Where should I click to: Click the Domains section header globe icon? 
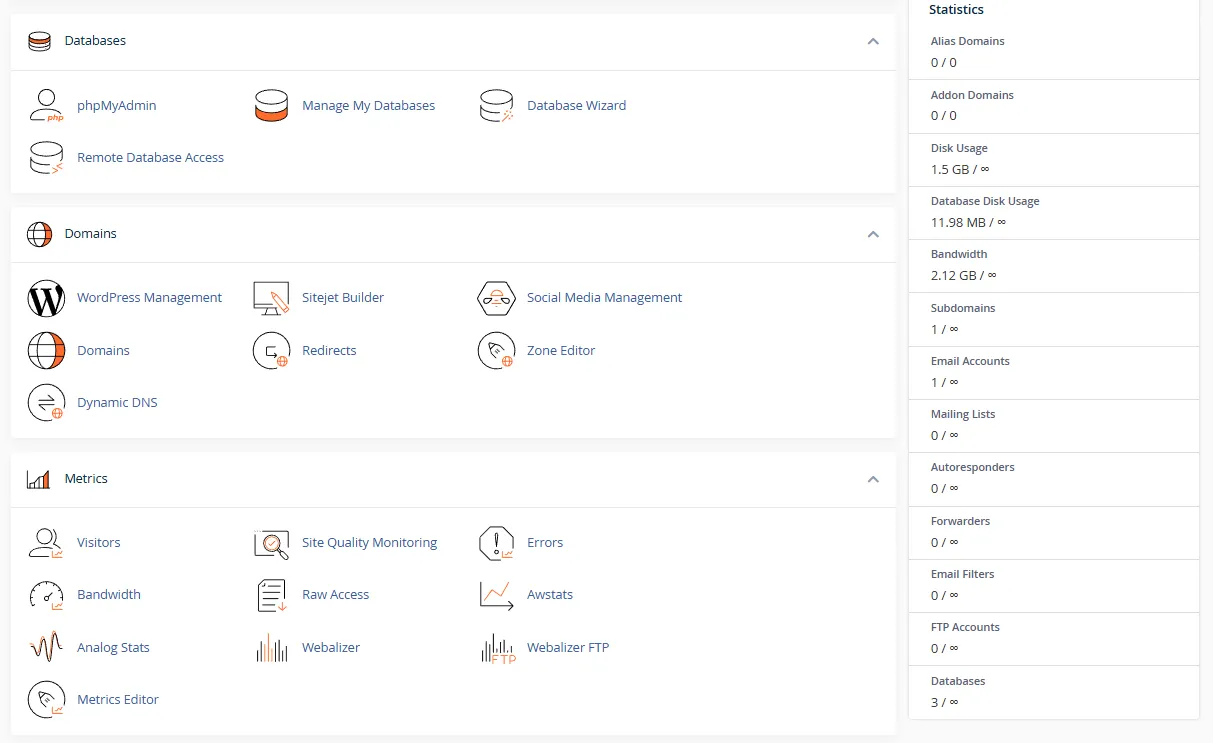[x=39, y=234]
